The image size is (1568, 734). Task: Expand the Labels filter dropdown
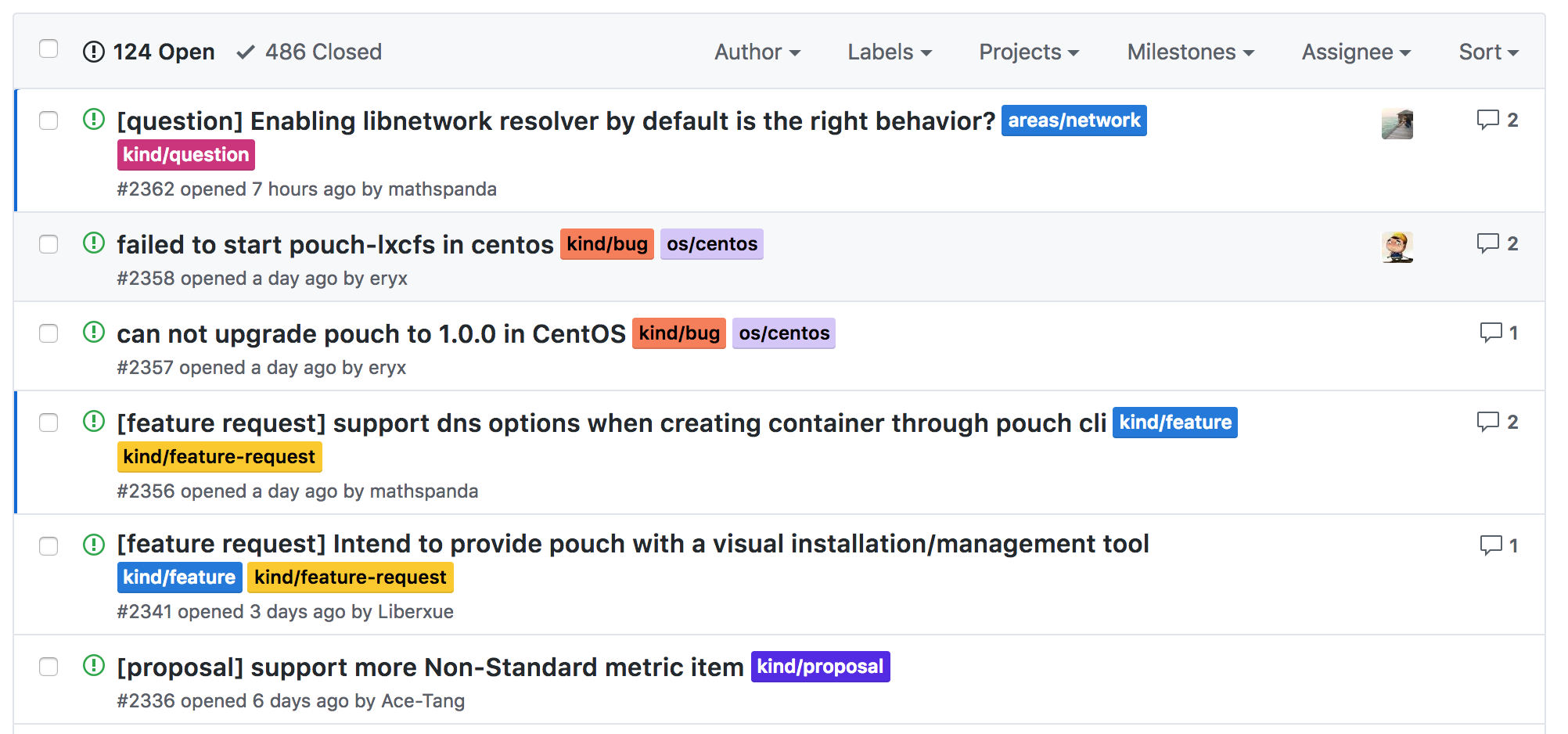pyautogui.click(x=889, y=52)
